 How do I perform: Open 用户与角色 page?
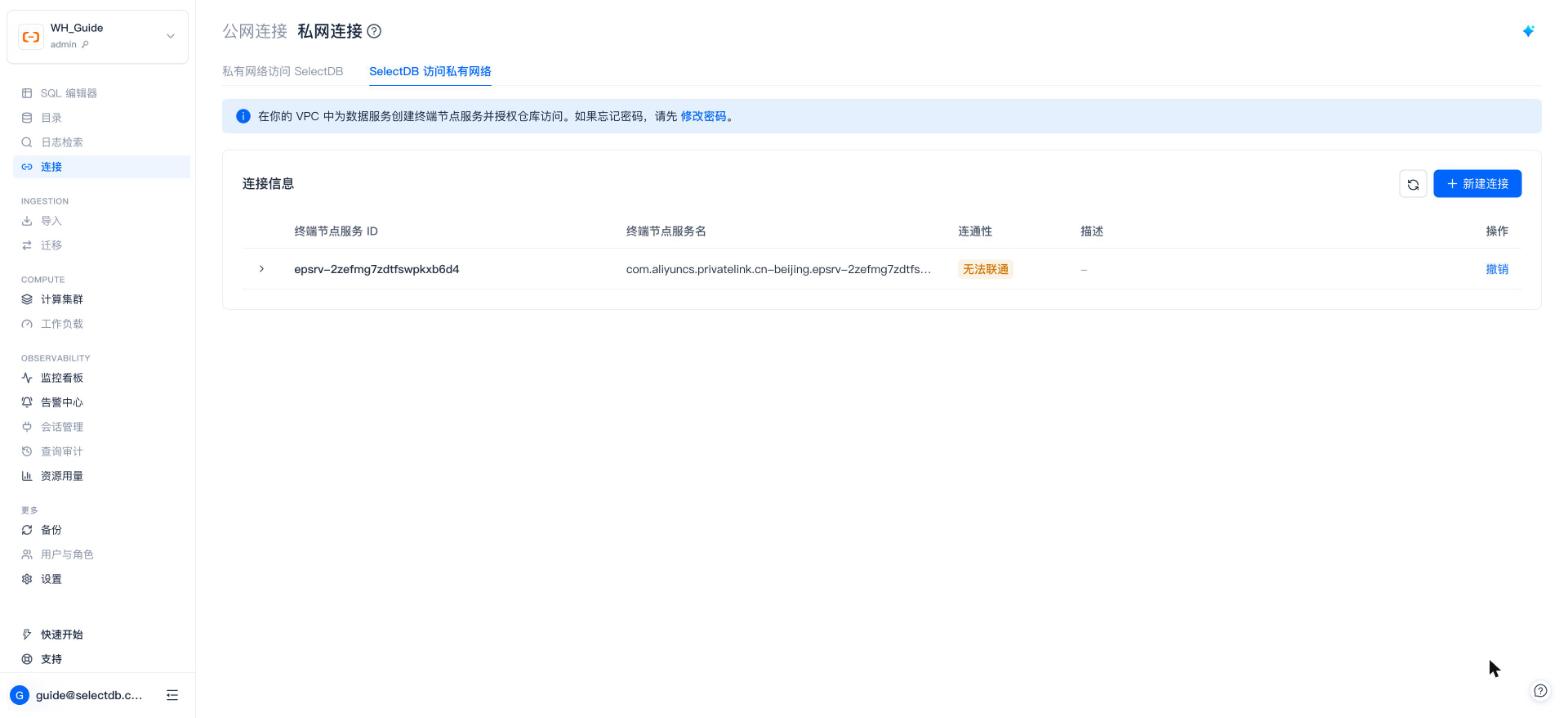pos(66,554)
